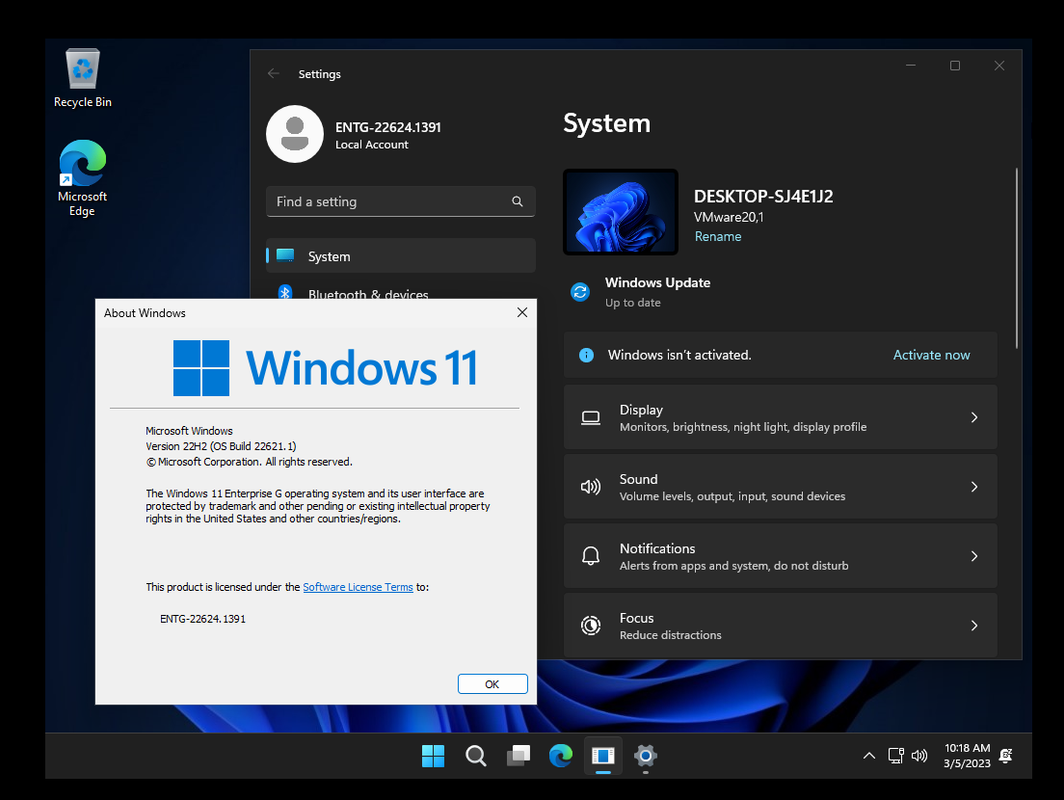Click the user account avatar picture
This screenshot has width=1064, height=800.
[294, 134]
